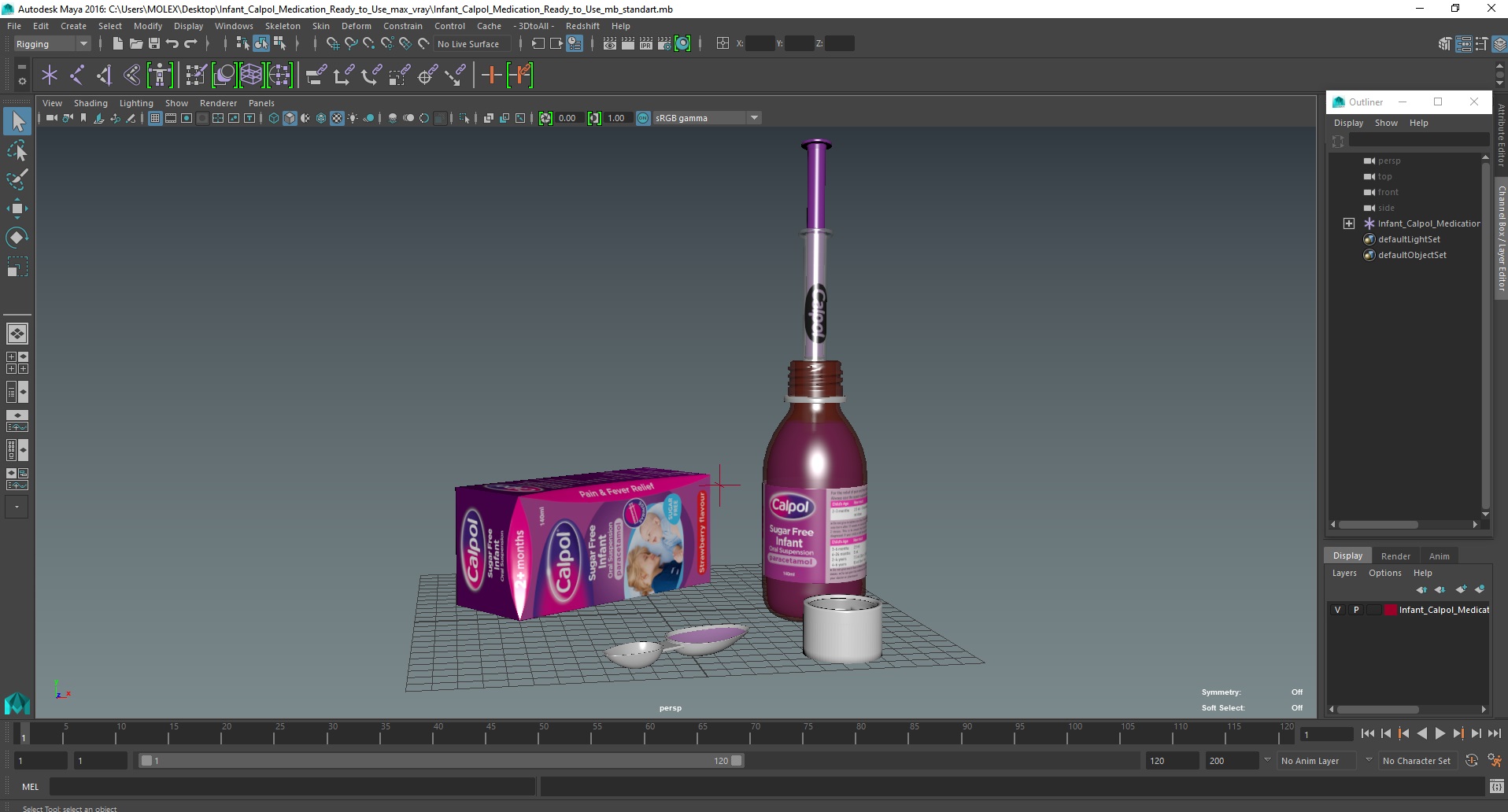Screen dimensions: 1508x812
Task: Activate the Lasso select tool
Action: tap(17, 150)
